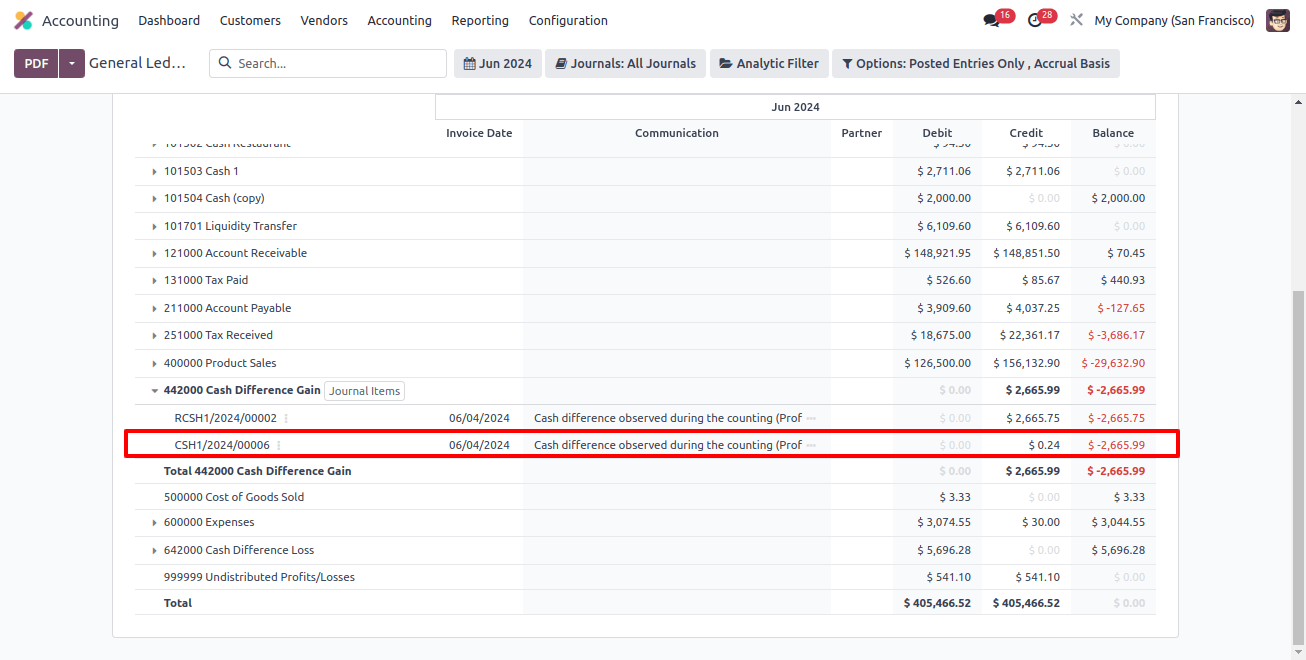Click the Communication column header
The image size is (1306, 660).
pos(677,133)
